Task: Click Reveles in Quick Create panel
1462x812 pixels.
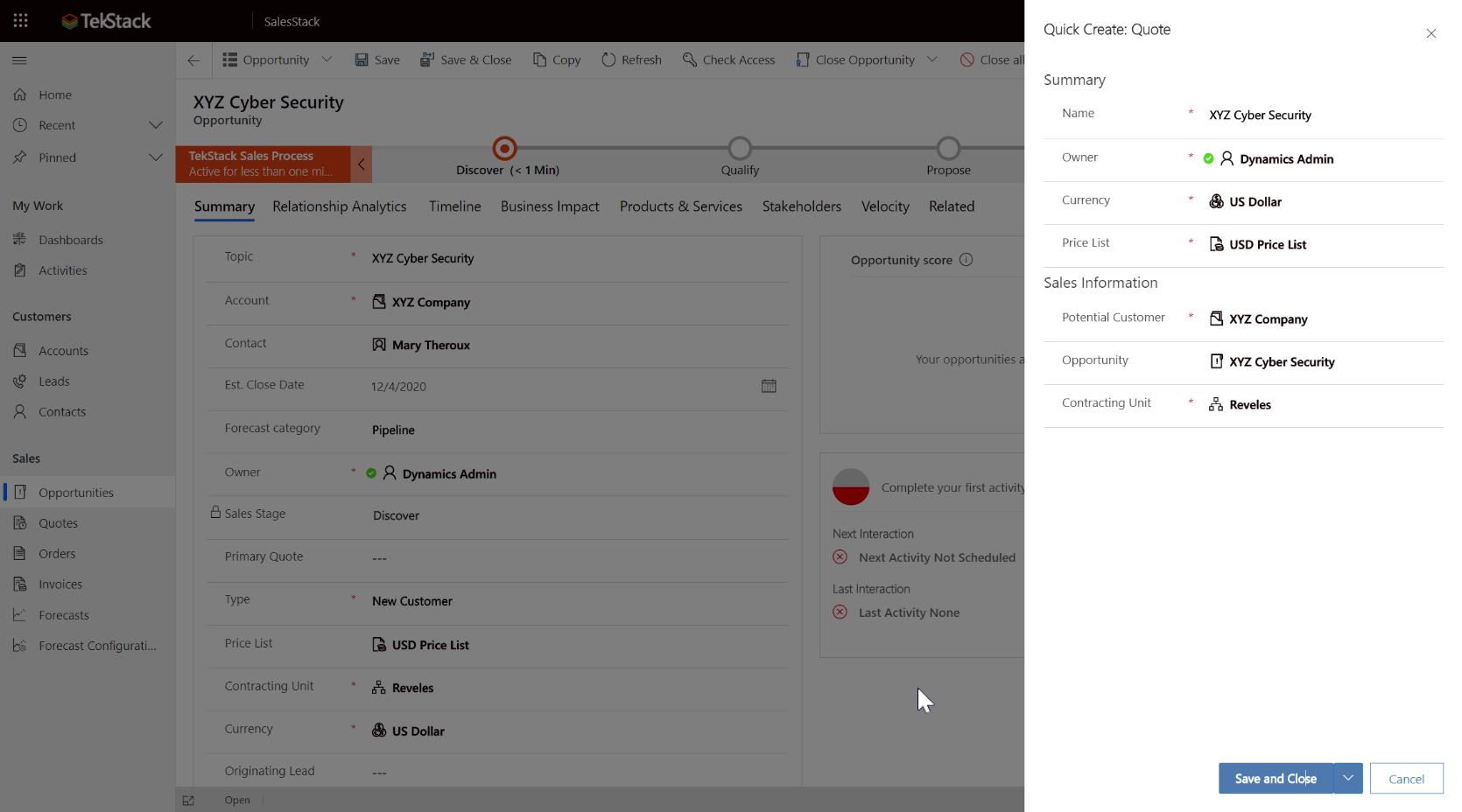Action: coord(1249,405)
